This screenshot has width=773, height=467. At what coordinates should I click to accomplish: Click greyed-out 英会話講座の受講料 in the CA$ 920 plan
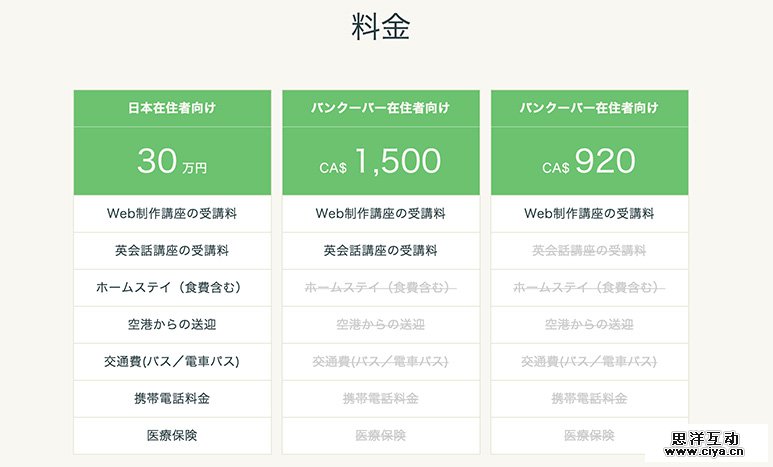[x=590, y=250]
